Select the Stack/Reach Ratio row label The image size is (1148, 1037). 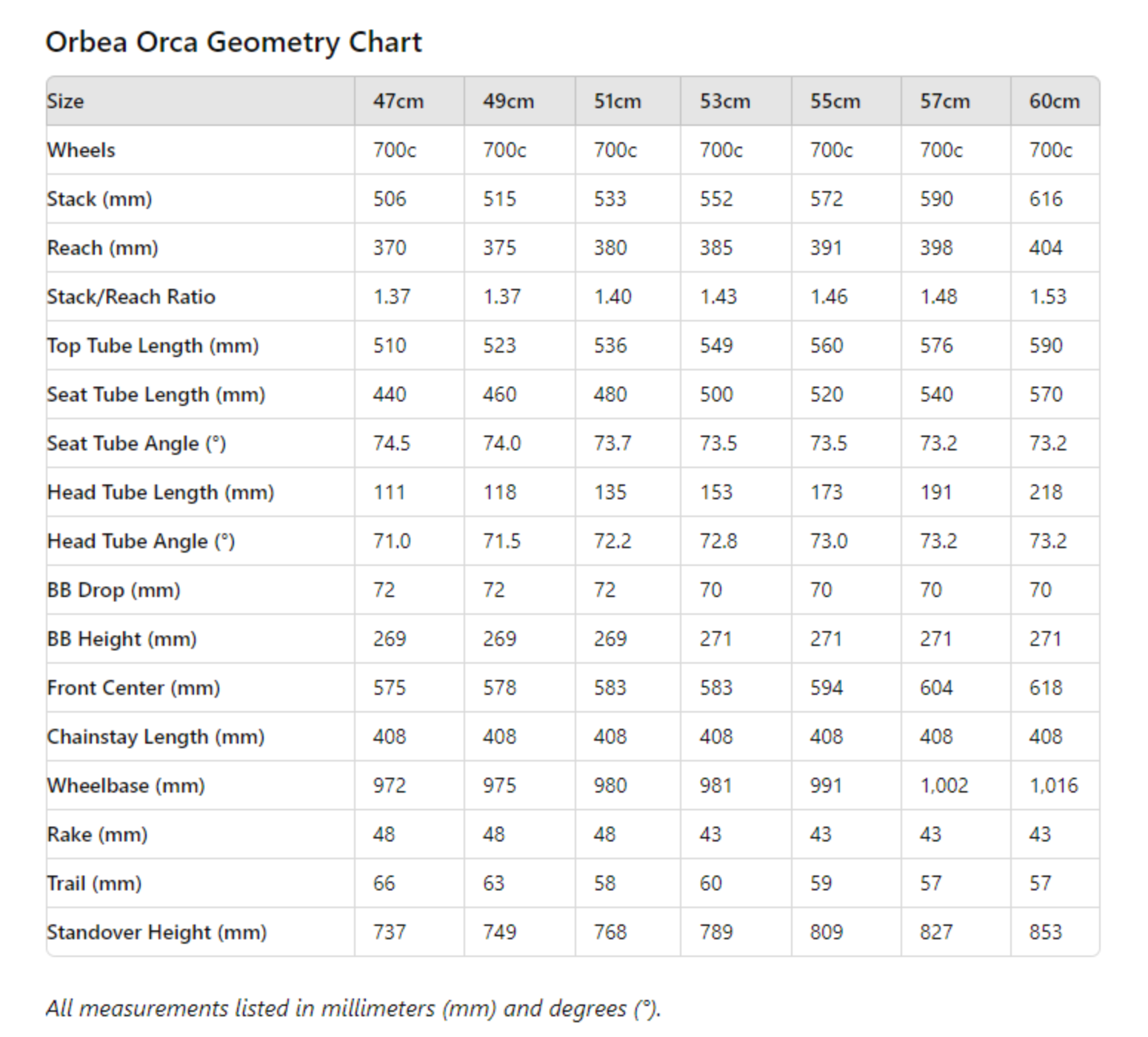(x=131, y=296)
